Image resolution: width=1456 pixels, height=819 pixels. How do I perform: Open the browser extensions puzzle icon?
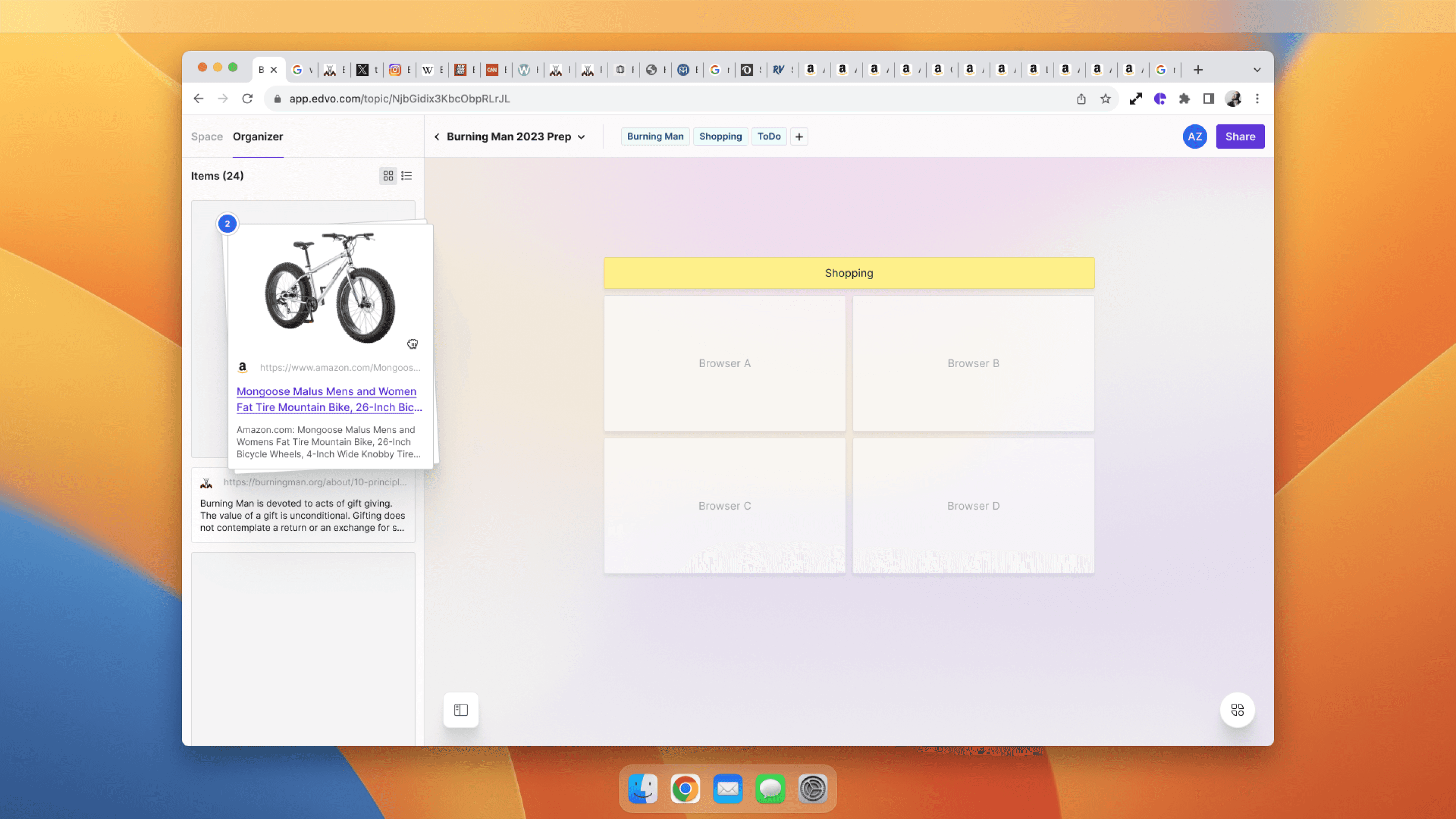(x=1184, y=99)
